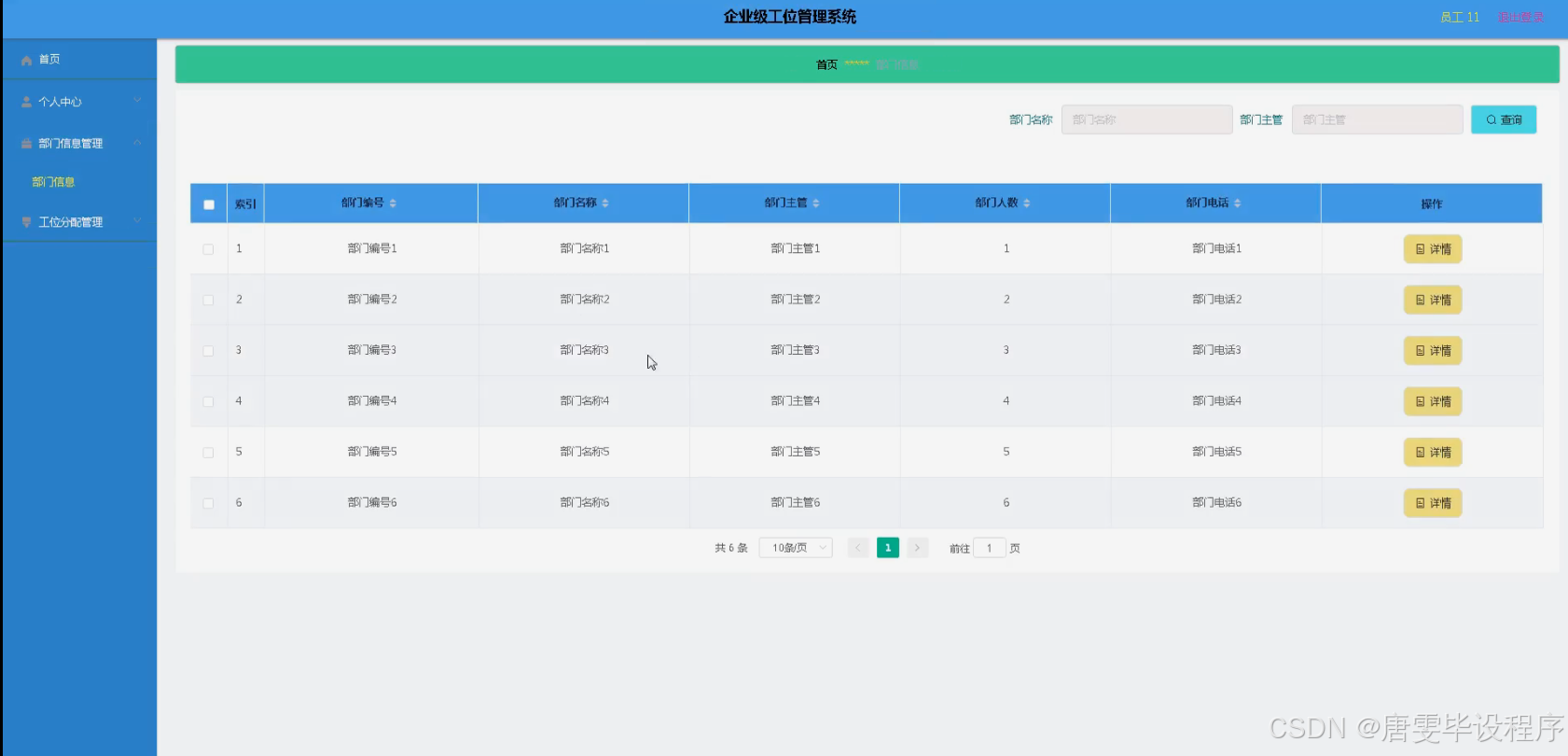This screenshot has height=756, width=1568.
Task: Sort the 部门编号 column using its sort arrows
Action: 393,203
